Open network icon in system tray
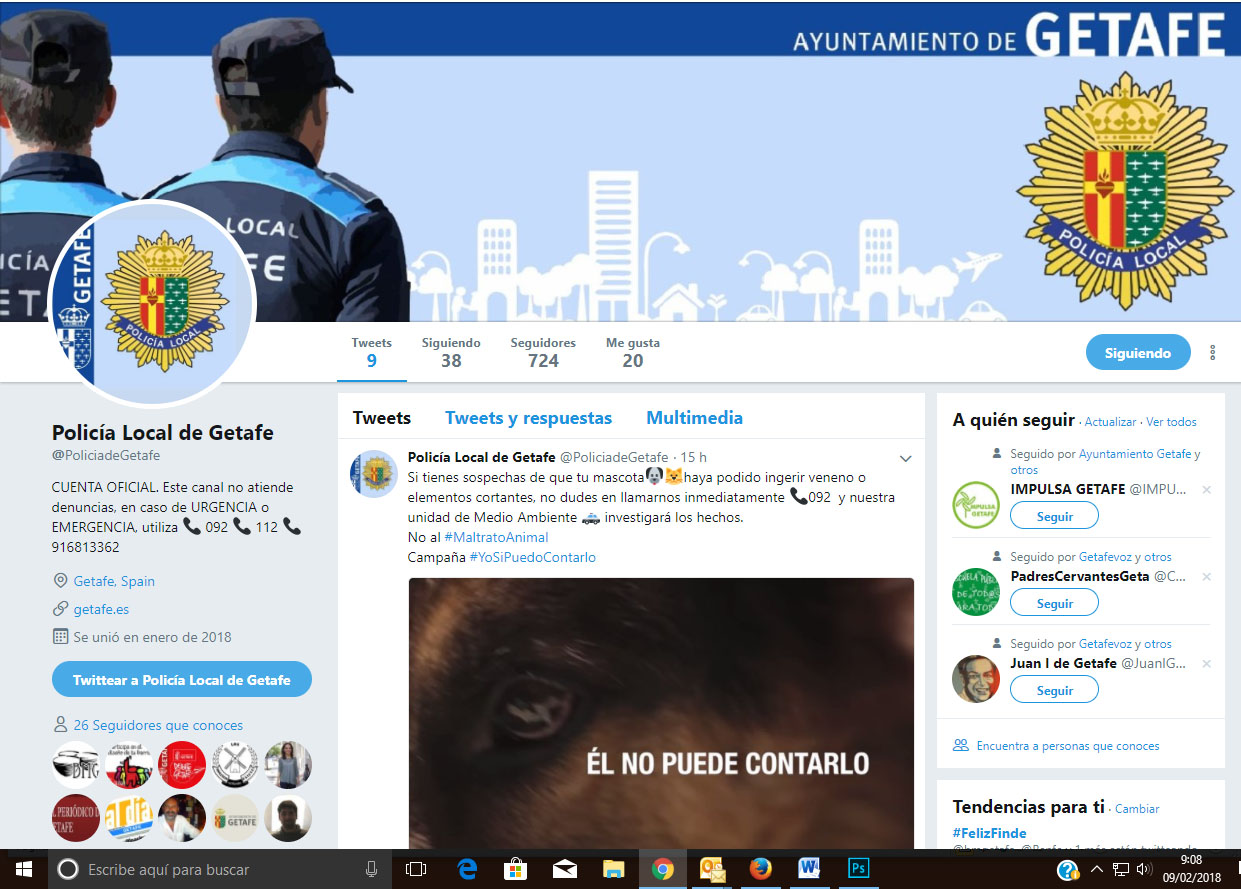This screenshot has width=1241, height=889. (1121, 869)
